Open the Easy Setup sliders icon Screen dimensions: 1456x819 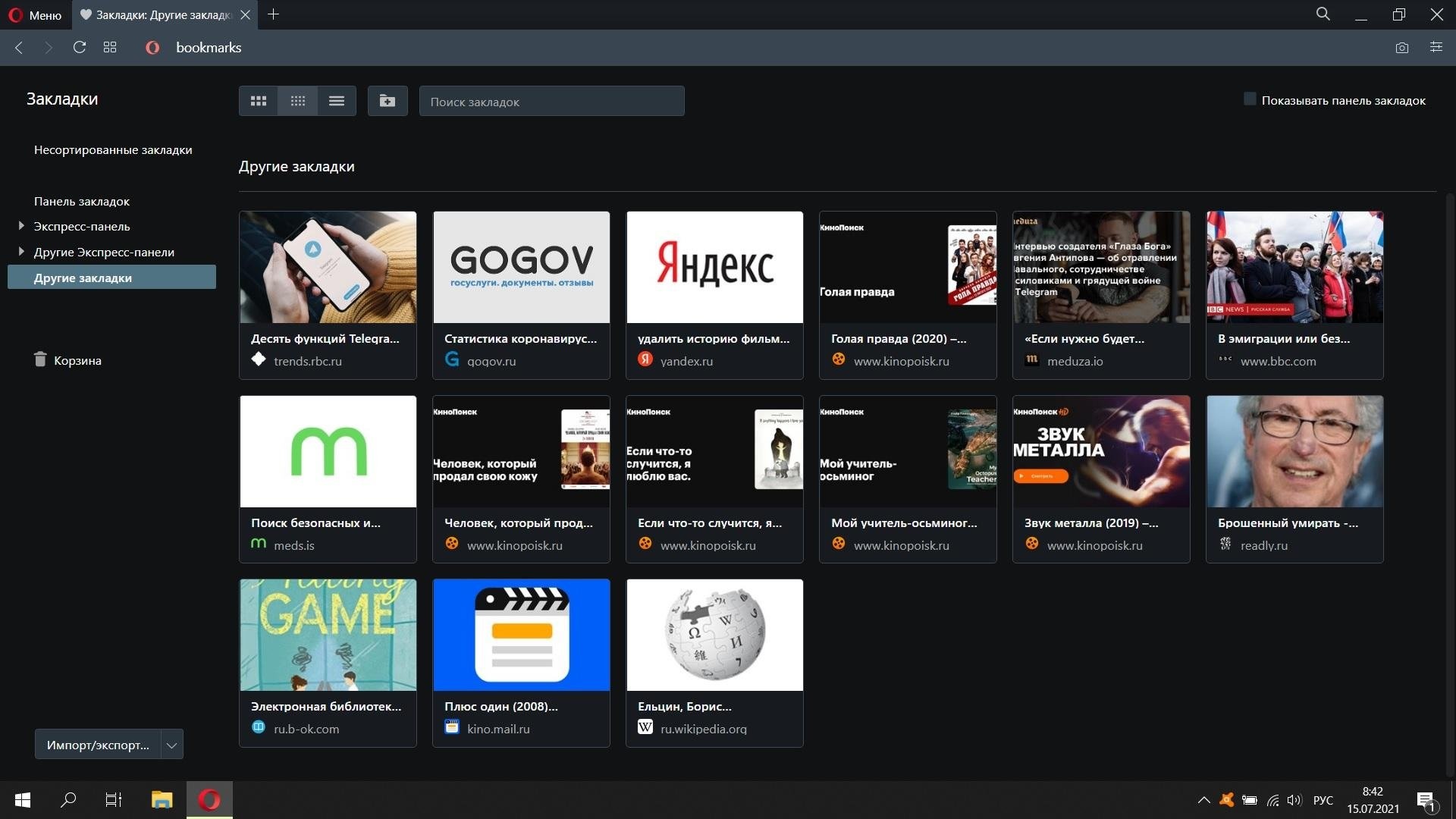(x=1436, y=47)
